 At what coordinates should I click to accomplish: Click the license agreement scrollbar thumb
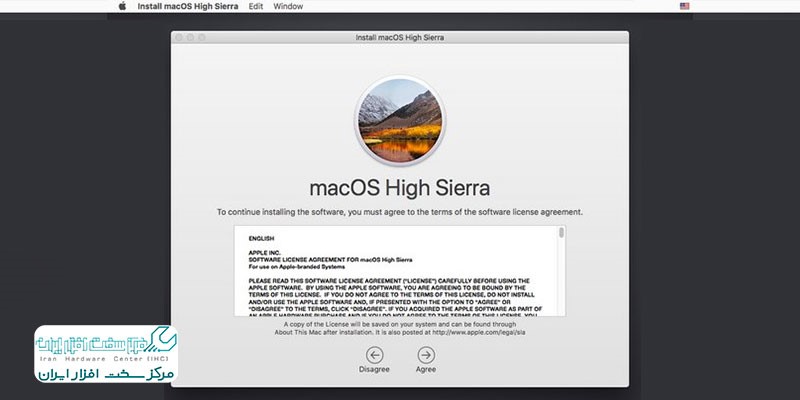point(561,233)
